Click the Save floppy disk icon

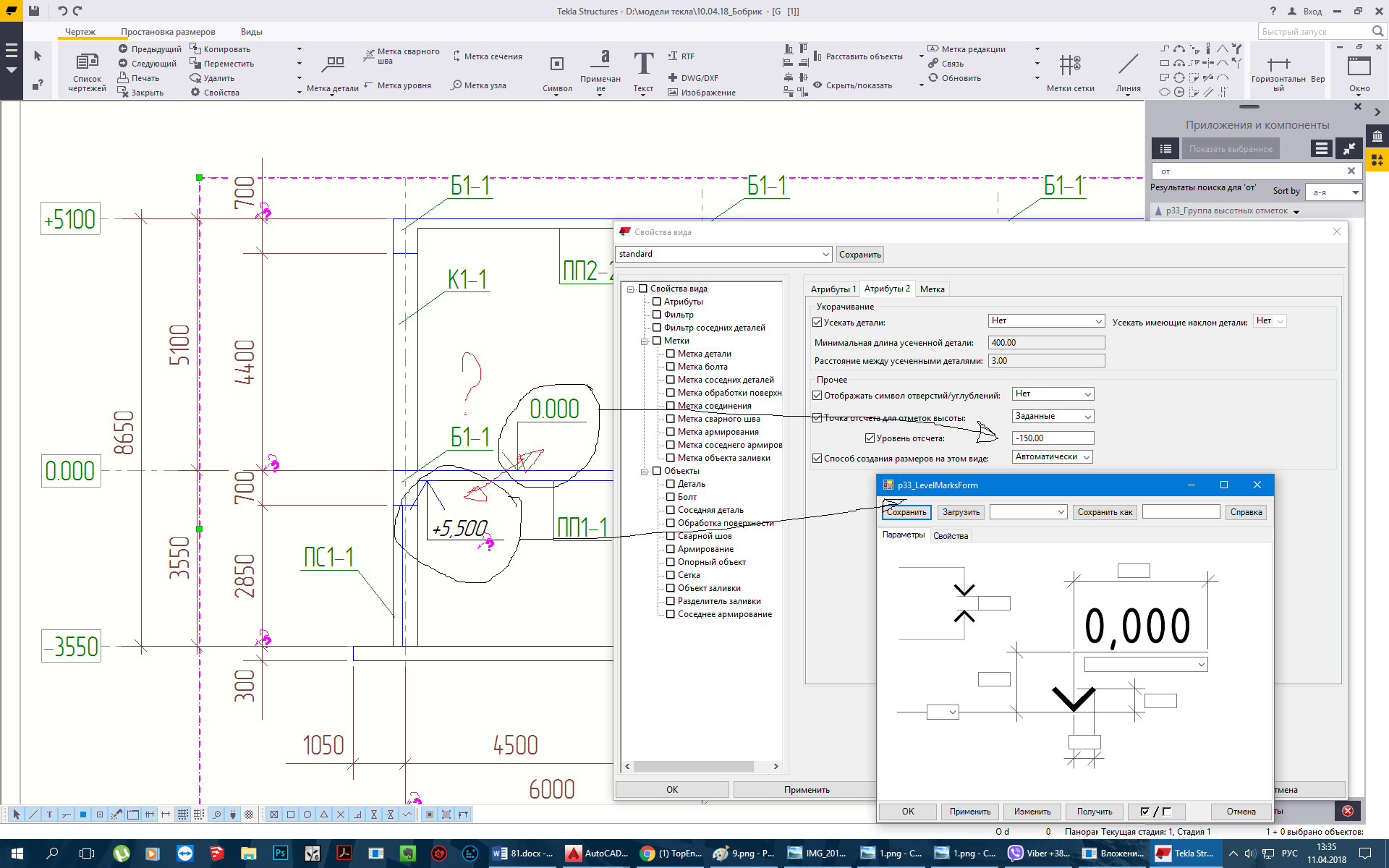[34, 11]
